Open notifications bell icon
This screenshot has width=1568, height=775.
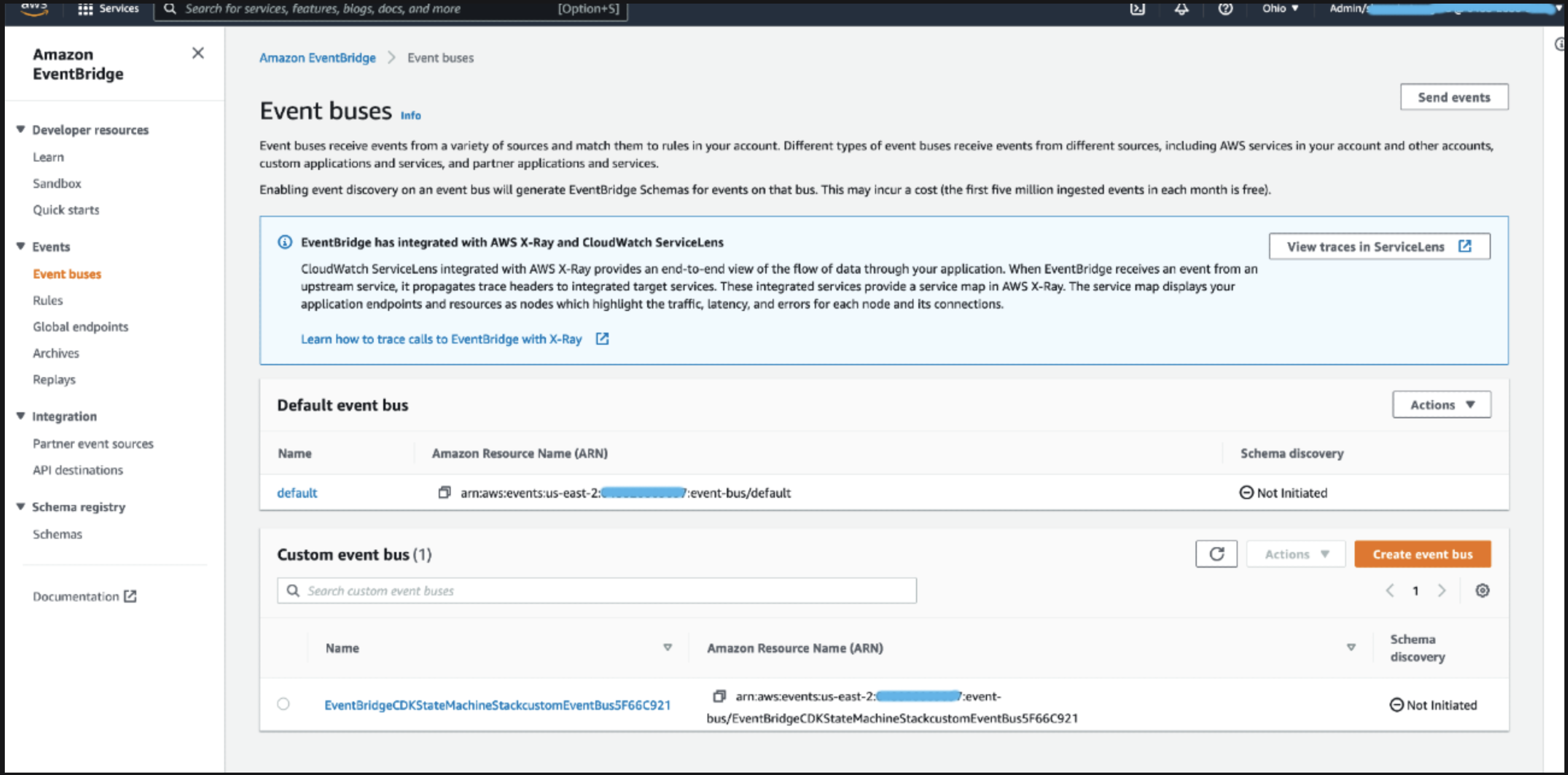[x=1181, y=8]
